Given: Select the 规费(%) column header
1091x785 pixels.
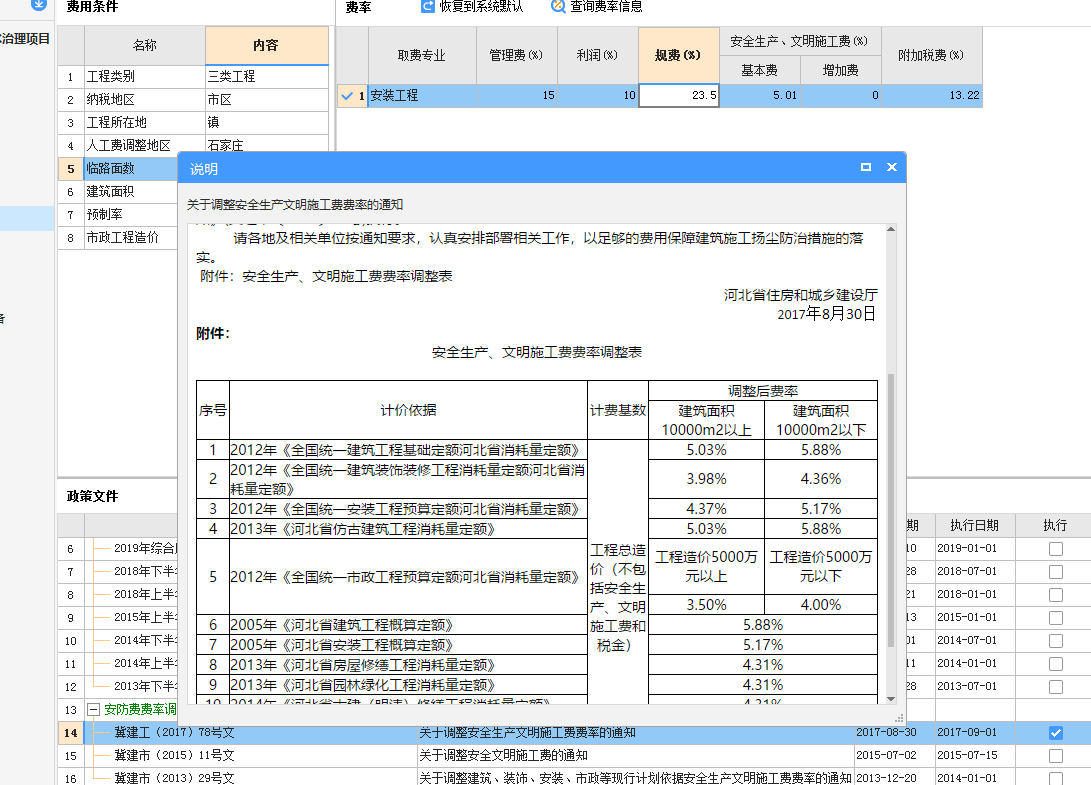Looking at the screenshot, I should (x=678, y=55).
